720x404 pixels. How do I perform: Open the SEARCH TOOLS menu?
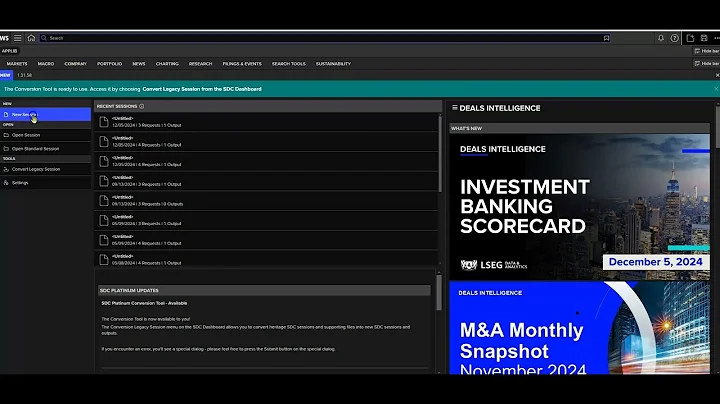pyautogui.click(x=288, y=64)
